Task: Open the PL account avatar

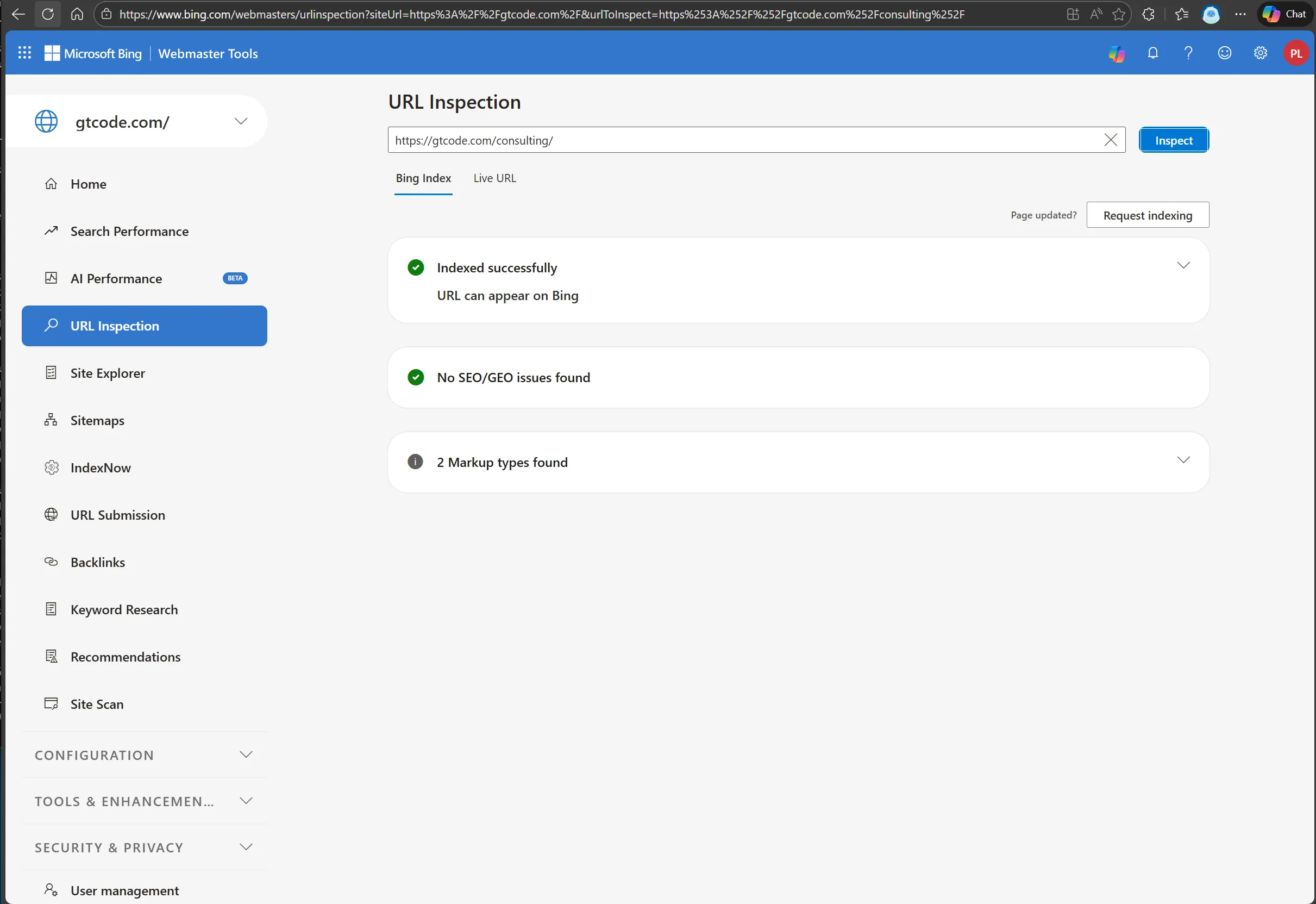Action: pyautogui.click(x=1295, y=53)
